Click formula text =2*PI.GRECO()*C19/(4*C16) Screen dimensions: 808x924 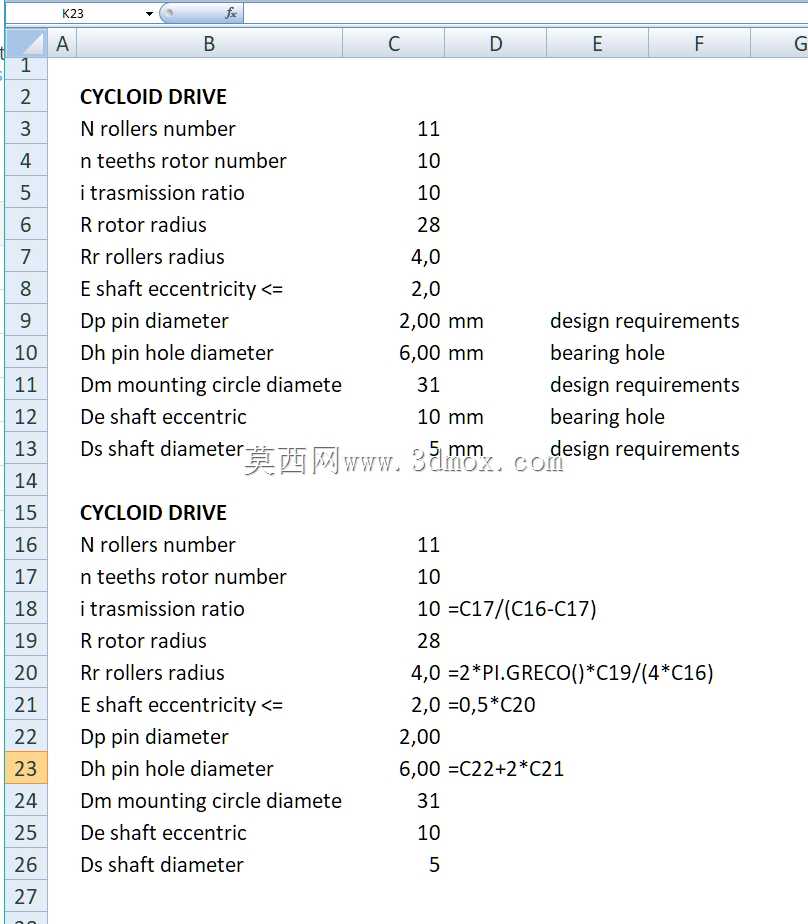pos(581,672)
